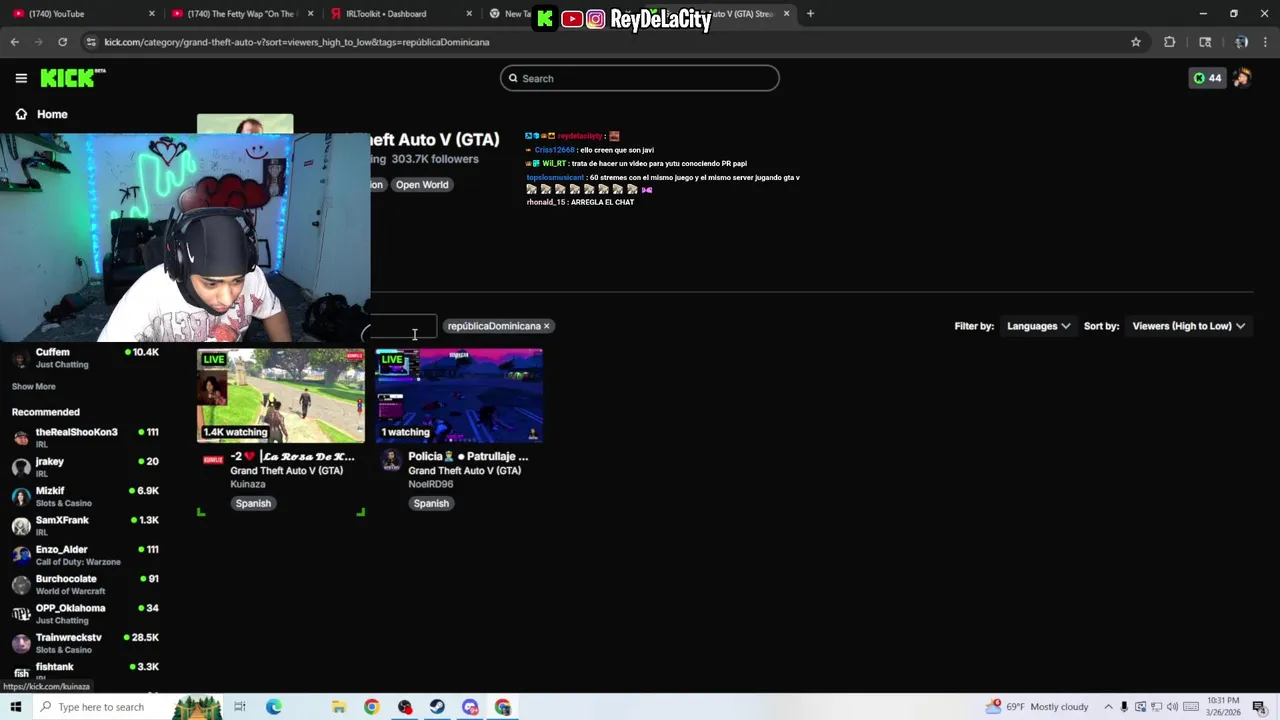Open File Explorer from taskbar
The height and width of the screenshot is (720, 1280).
(x=339, y=707)
